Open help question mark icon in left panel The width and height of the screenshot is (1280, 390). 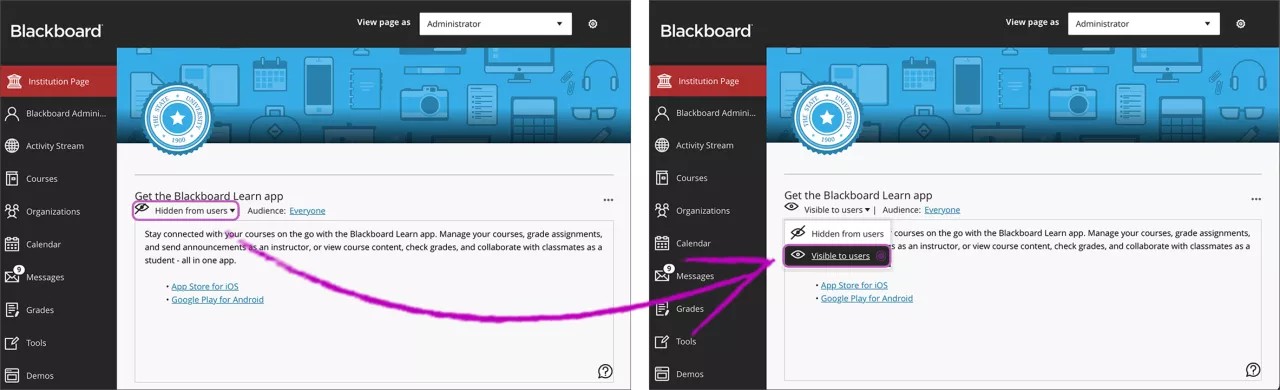click(x=605, y=371)
